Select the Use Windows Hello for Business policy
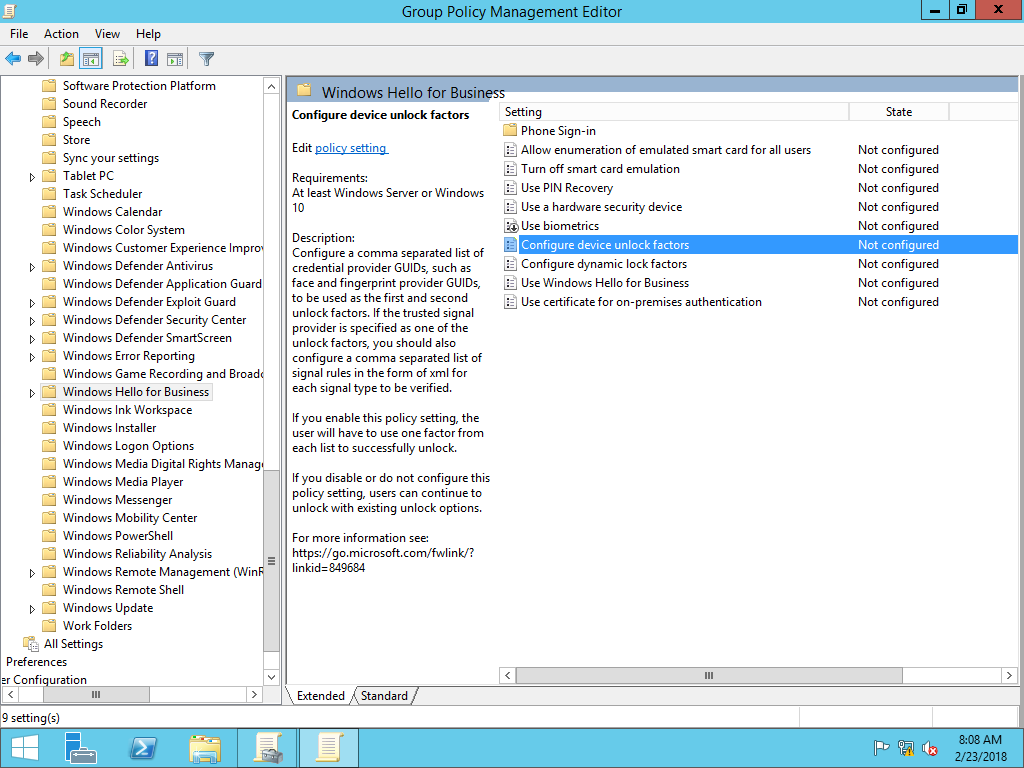The height and width of the screenshot is (768, 1024). click(605, 283)
